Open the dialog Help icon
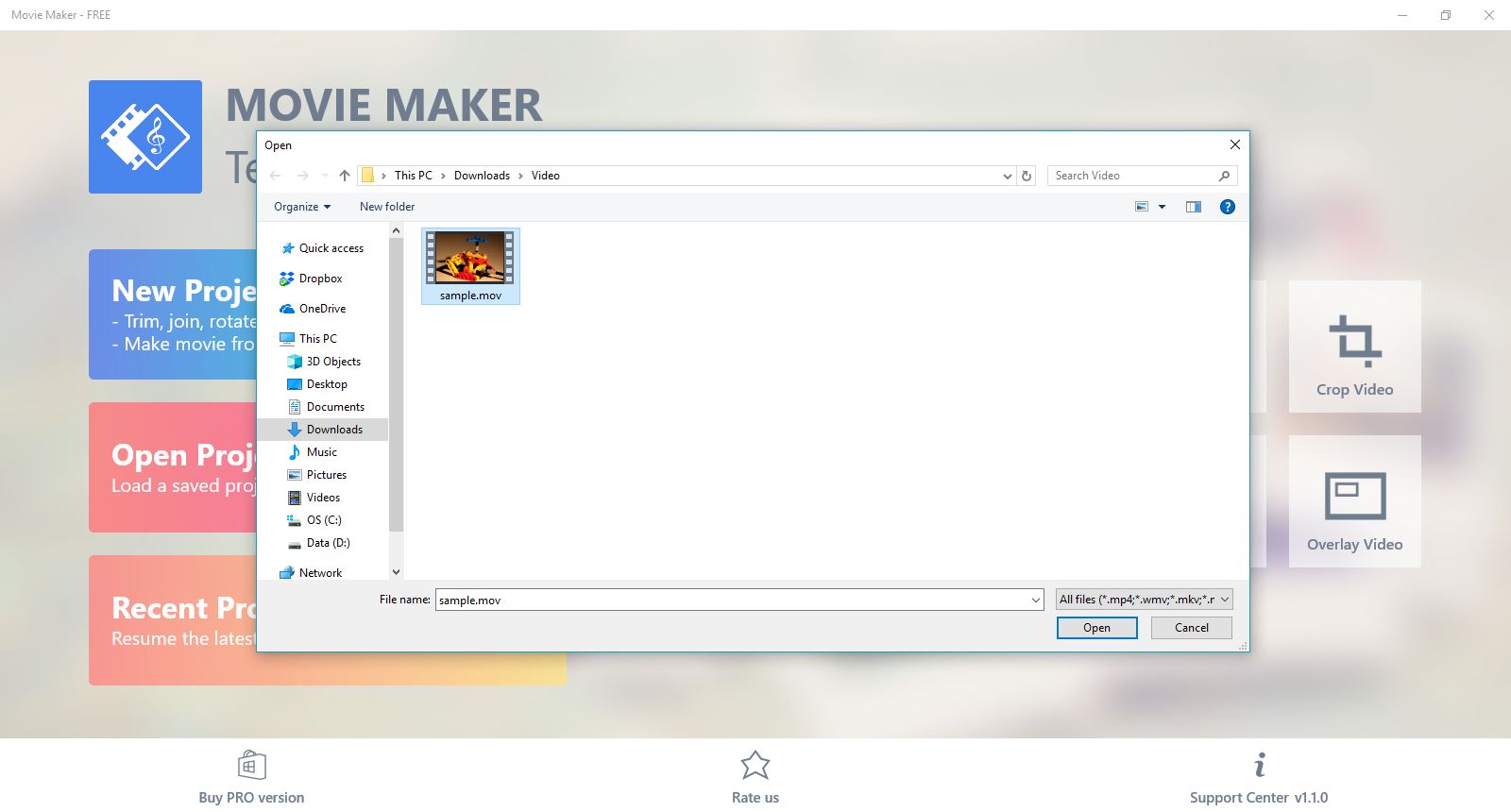Viewport: 1511px width, 812px height. pos(1228,207)
